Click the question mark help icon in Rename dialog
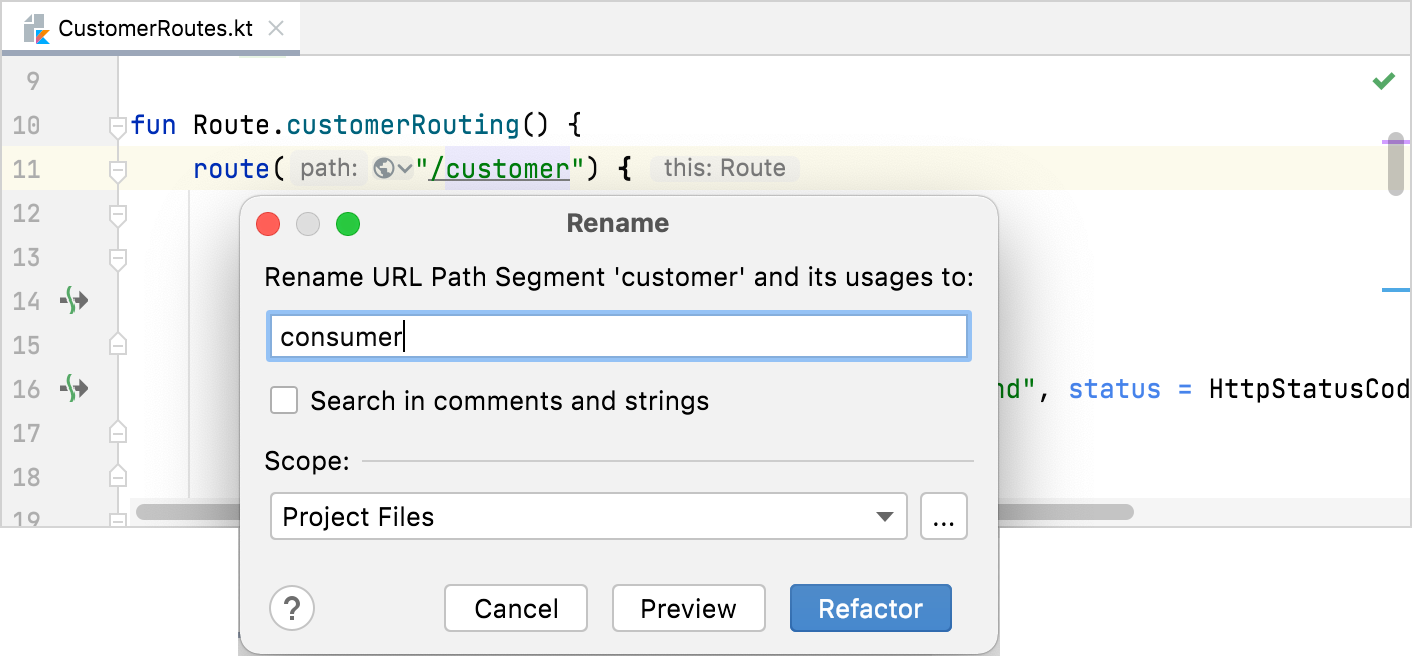Image resolution: width=1412 pixels, height=656 pixels. [292, 608]
